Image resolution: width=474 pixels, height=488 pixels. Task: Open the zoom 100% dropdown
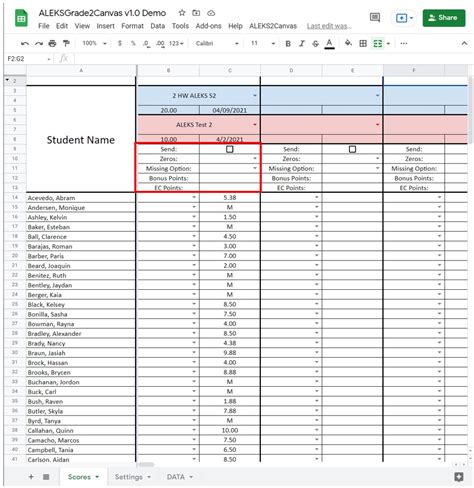click(x=94, y=43)
